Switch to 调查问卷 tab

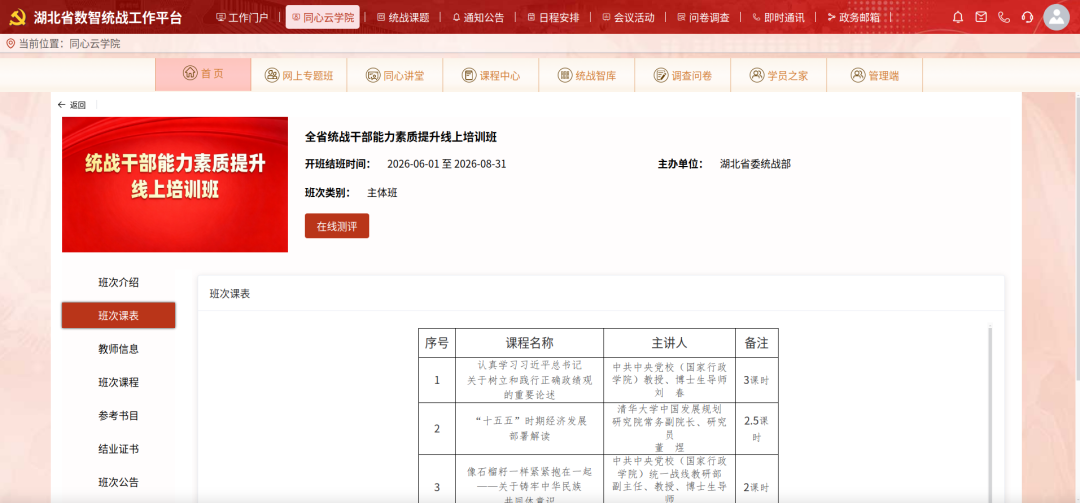(x=683, y=75)
